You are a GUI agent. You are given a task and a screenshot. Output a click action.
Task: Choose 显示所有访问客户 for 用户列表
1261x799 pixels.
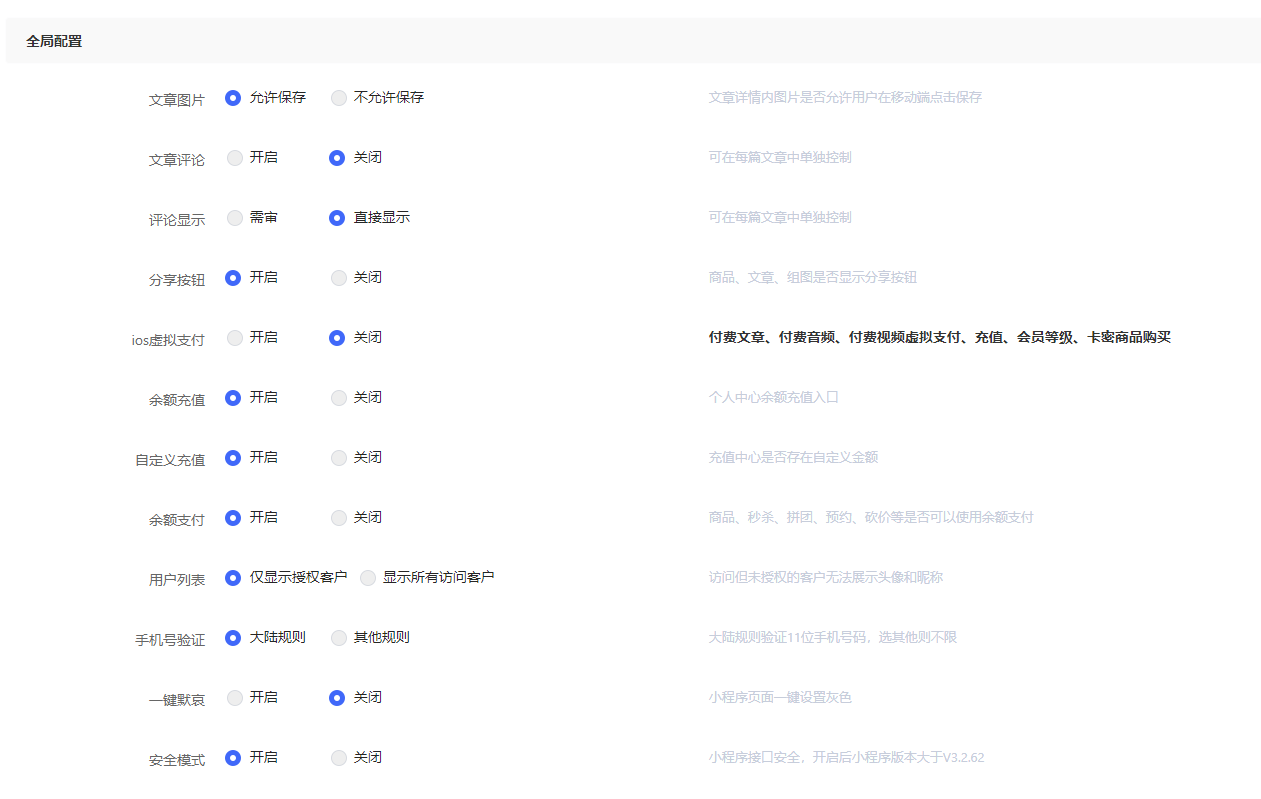tap(368, 578)
